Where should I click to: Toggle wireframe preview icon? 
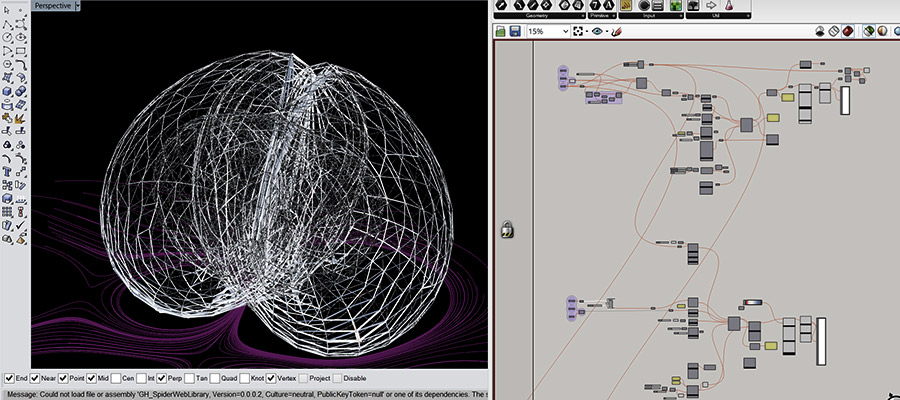[x=834, y=31]
